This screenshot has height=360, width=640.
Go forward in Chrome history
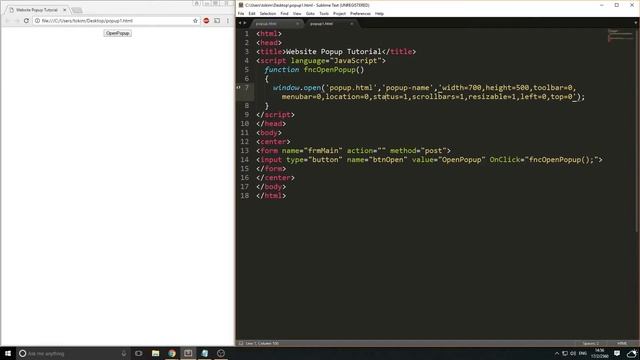point(17,20)
